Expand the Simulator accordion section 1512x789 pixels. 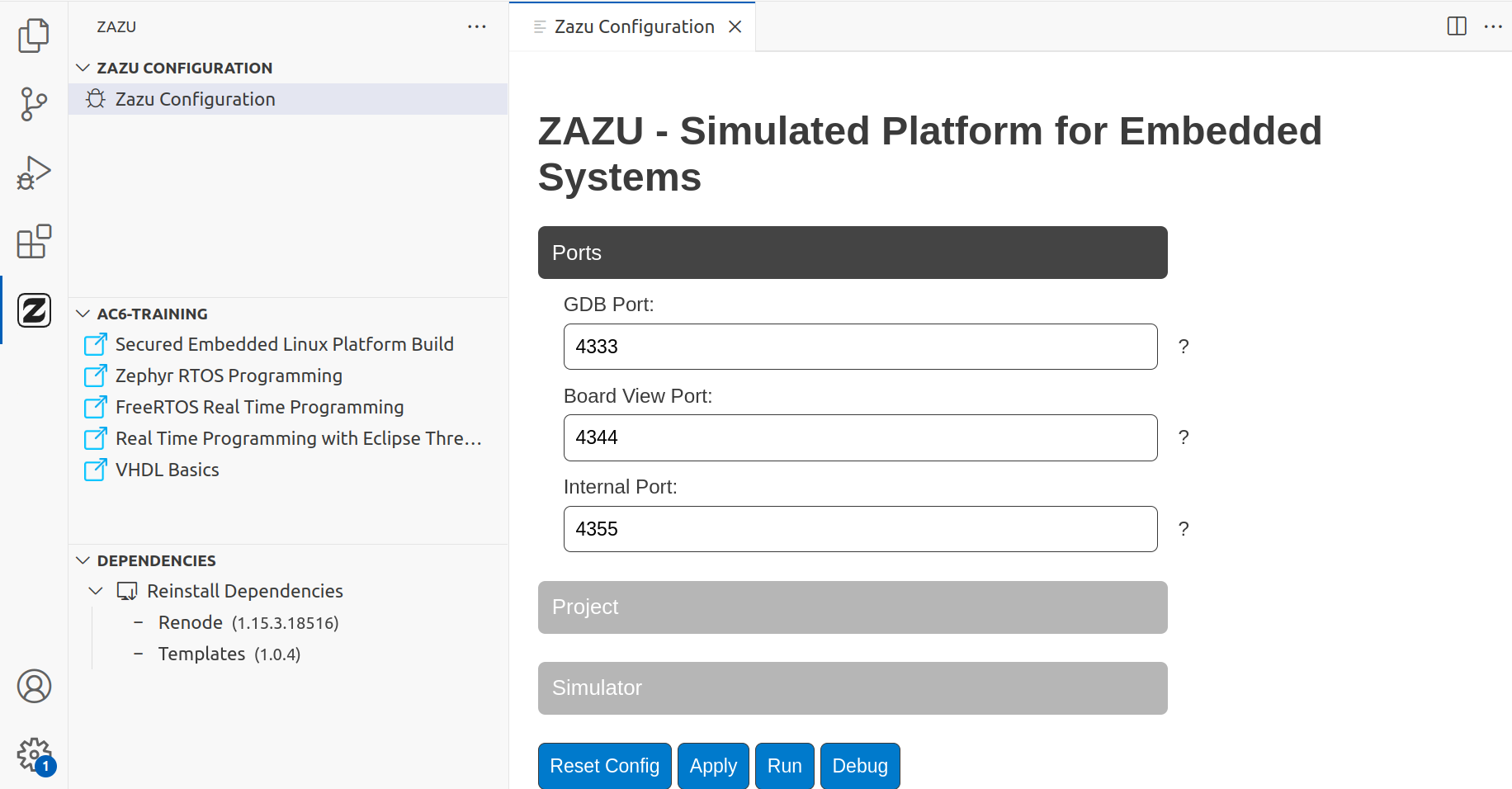point(853,688)
